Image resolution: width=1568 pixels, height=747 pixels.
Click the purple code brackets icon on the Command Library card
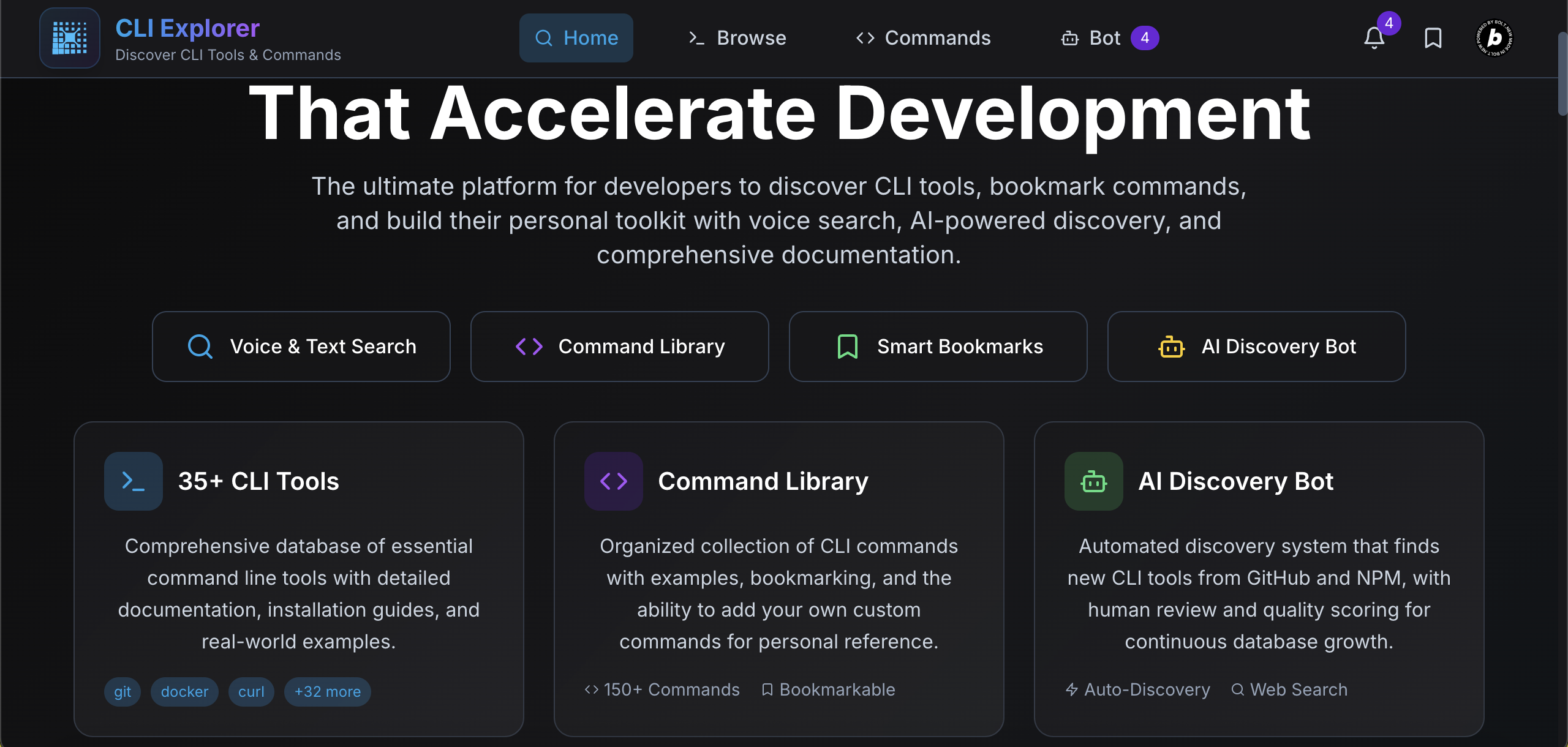[613, 481]
